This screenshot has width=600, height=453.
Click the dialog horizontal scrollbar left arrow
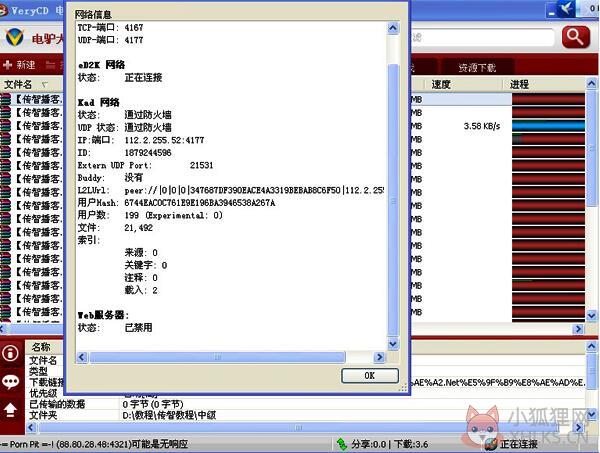click(x=82, y=357)
